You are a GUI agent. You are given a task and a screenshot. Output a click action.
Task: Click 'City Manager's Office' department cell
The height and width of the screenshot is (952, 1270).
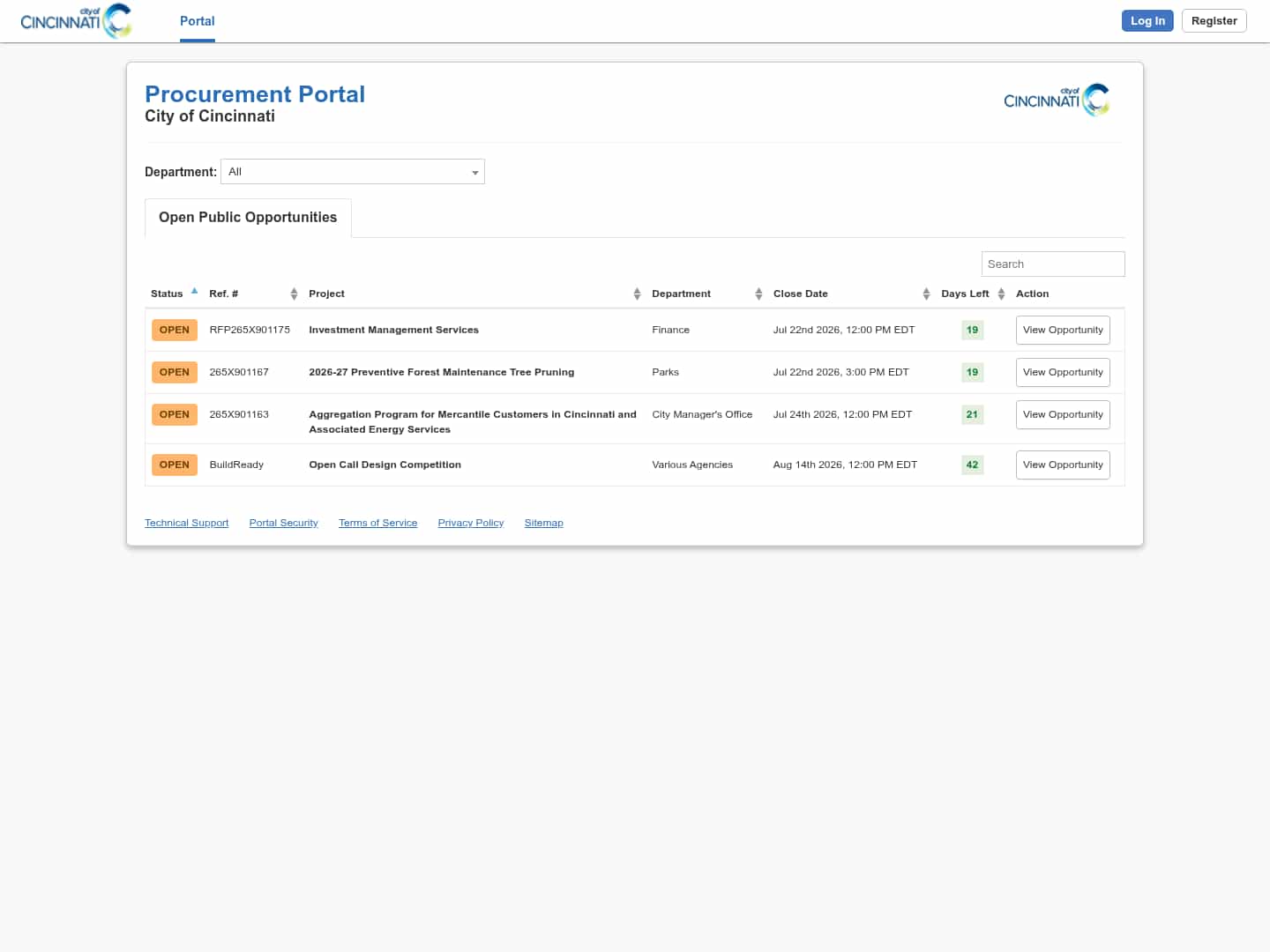[x=702, y=415]
